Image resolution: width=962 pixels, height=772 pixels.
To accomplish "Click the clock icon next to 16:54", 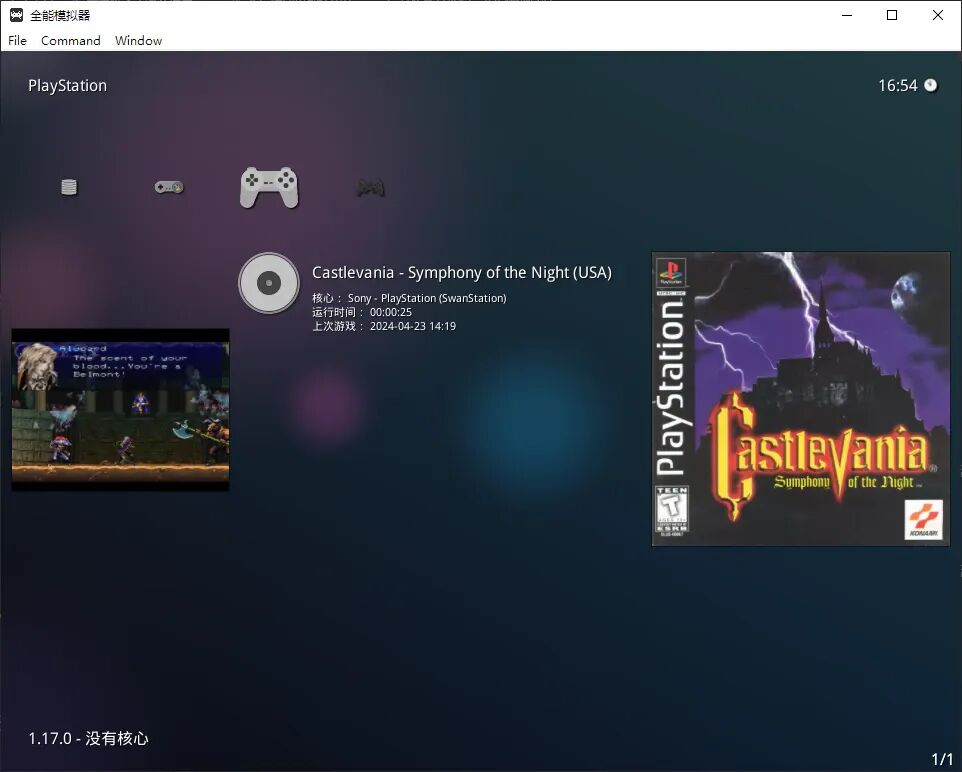I will [931, 85].
